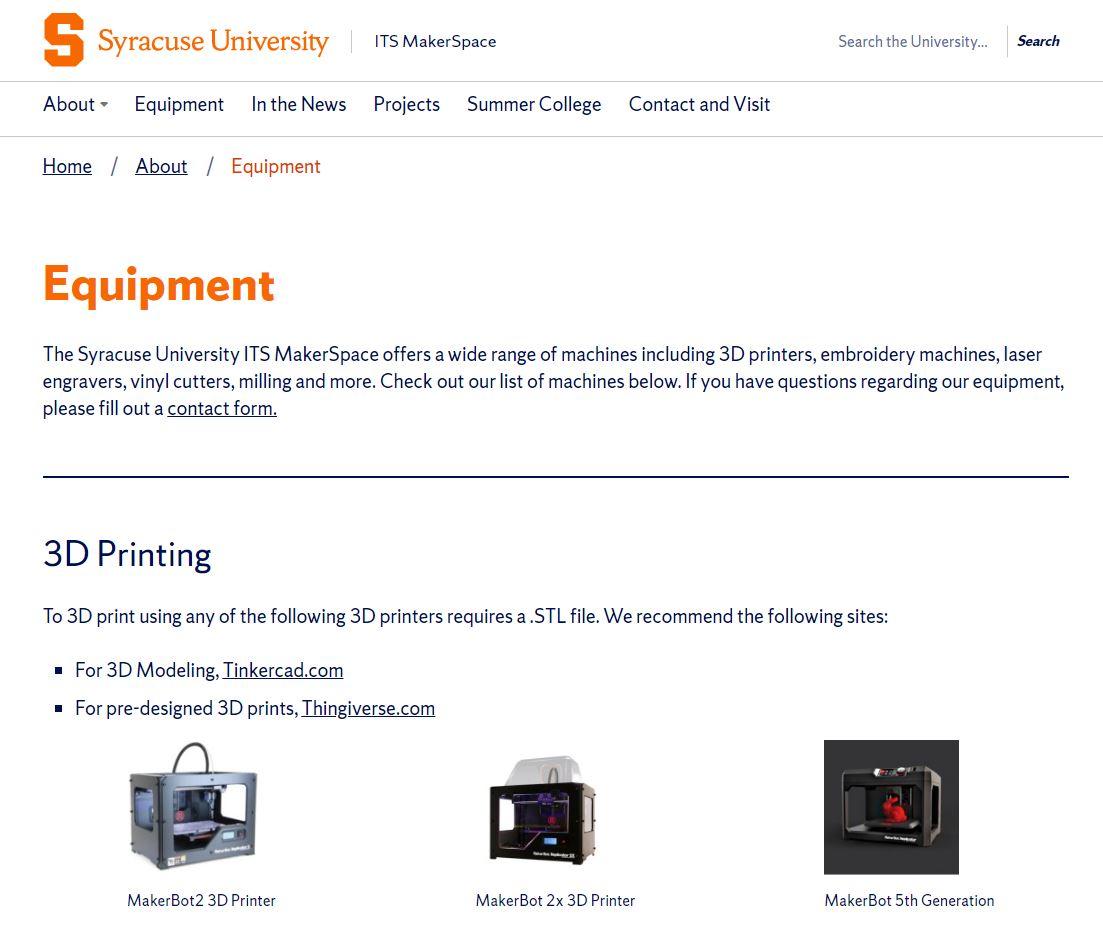1103x929 pixels.
Task: Click the 3D Printing section heading
Action: point(127,554)
